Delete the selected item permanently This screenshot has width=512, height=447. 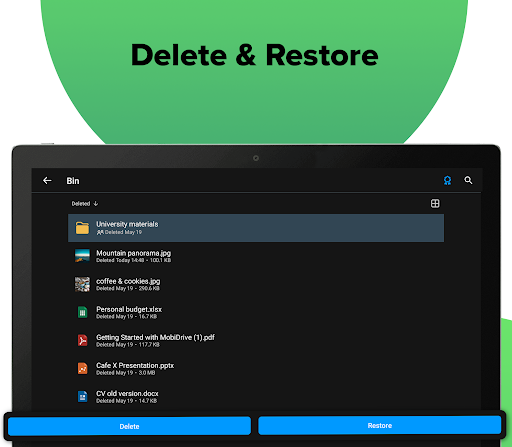tap(129, 426)
